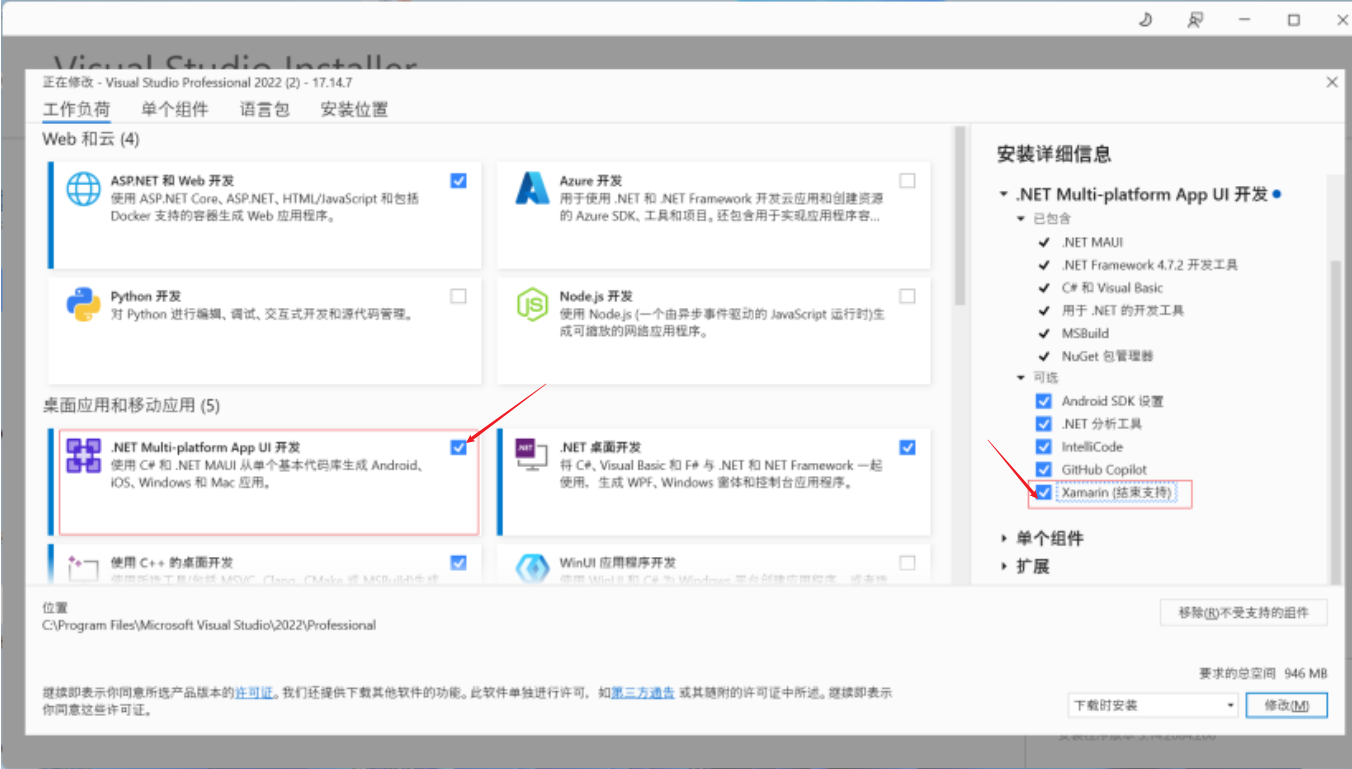Check the Python 开发 workload

(x=458, y=296)
